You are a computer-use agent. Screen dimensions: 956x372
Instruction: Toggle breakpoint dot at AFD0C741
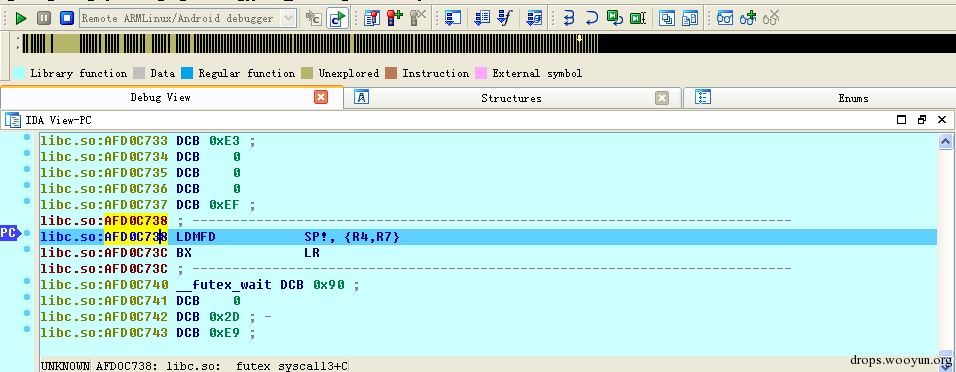[x=27, y=297]
